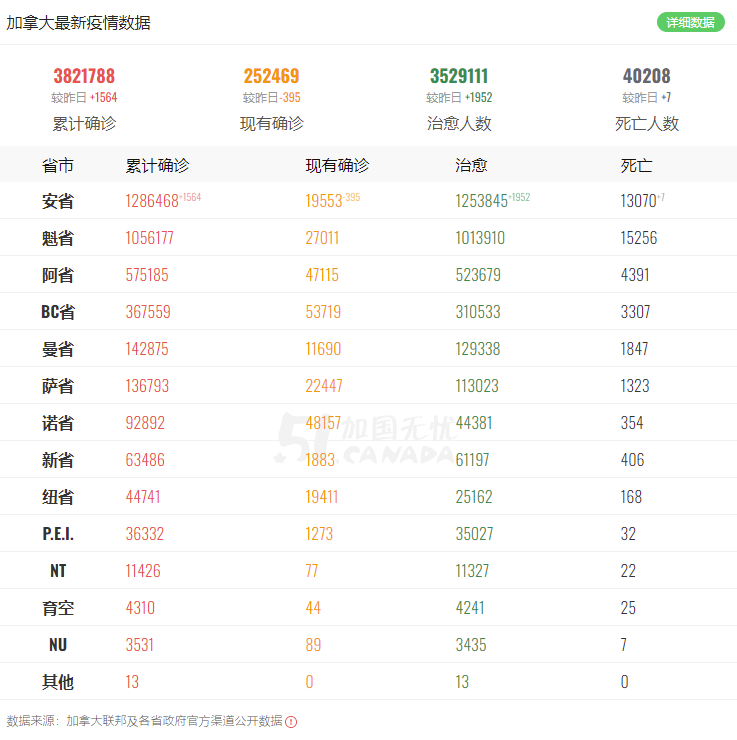
Task: Select the 魁省 row label
Action: [x=58, y=238]
